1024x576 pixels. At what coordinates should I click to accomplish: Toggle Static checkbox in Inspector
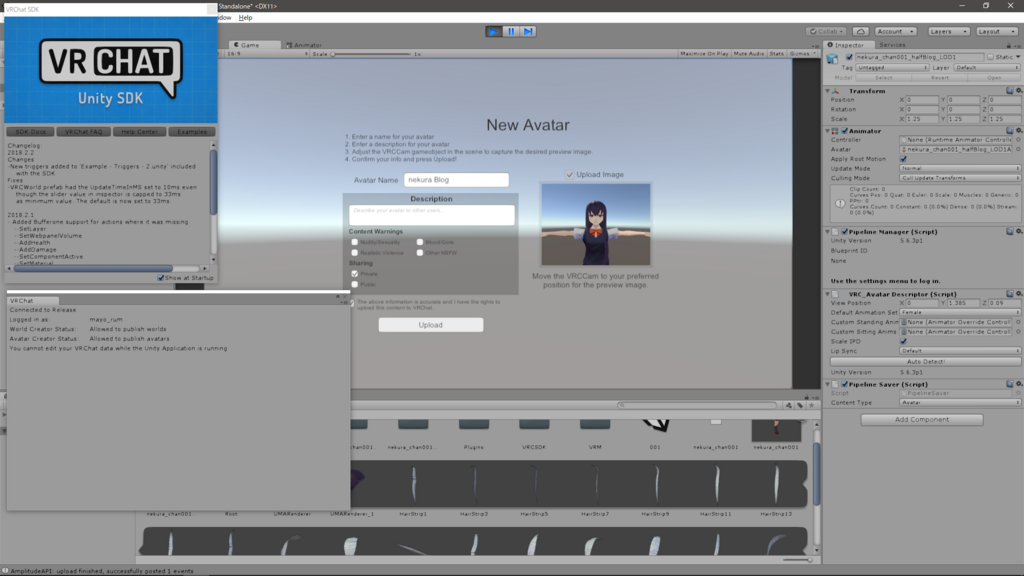991,57
